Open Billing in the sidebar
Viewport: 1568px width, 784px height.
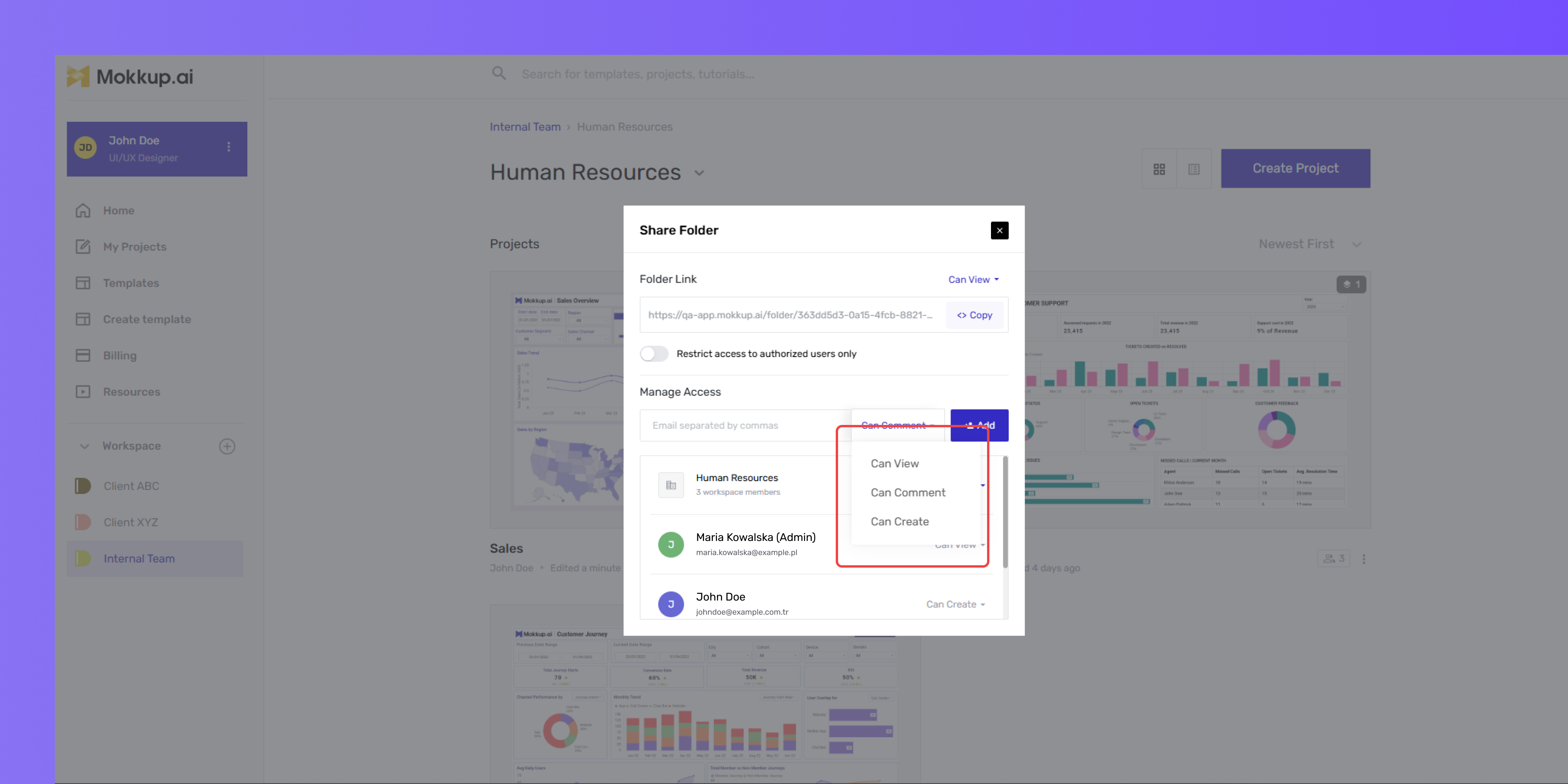tap(106, 356)
